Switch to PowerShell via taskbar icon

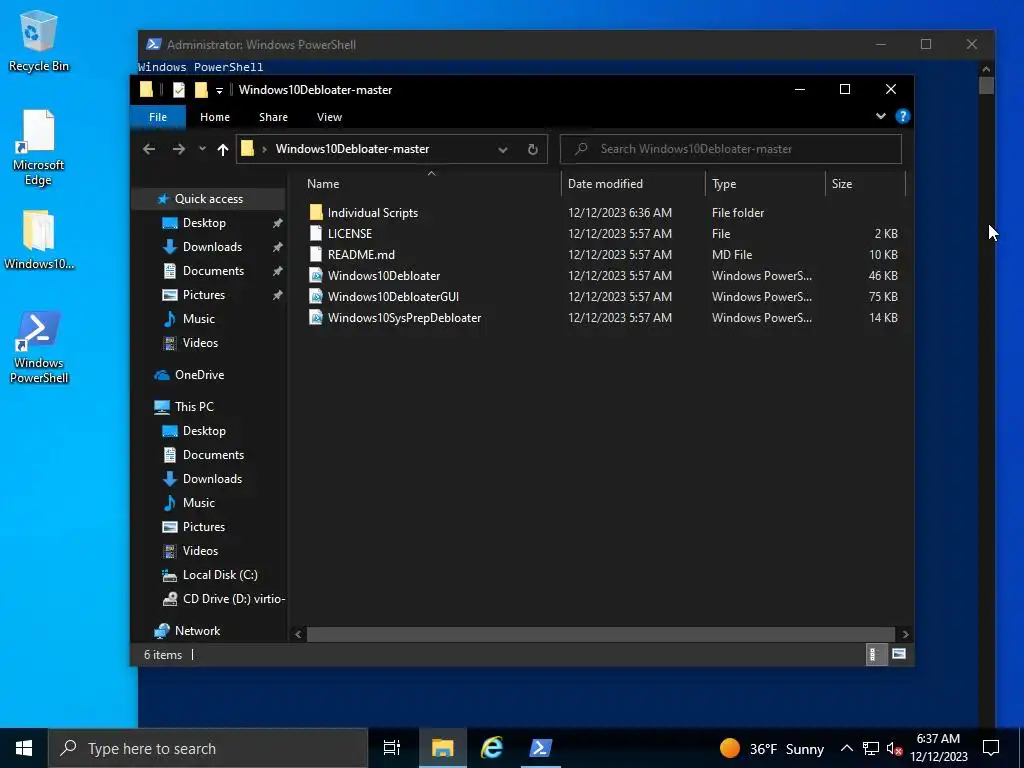tap(541, 748)
